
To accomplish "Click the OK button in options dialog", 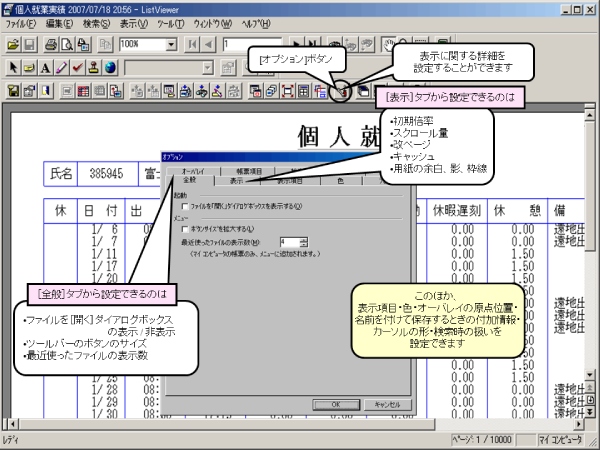I will coord(336,404).
